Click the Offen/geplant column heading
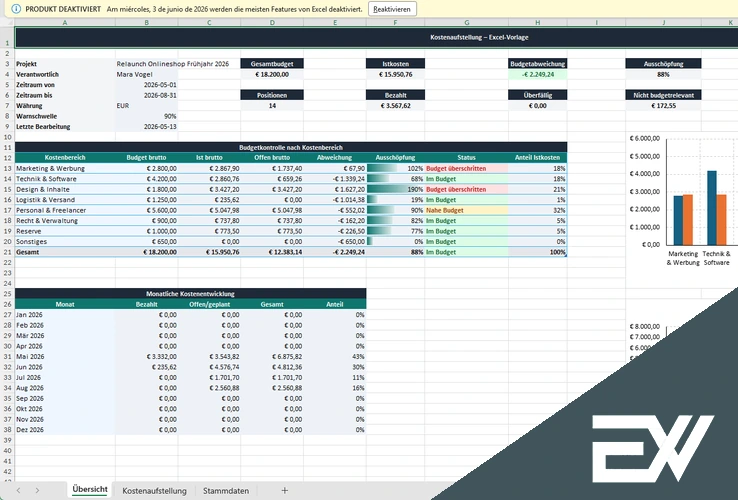 (x=209, y=304)
